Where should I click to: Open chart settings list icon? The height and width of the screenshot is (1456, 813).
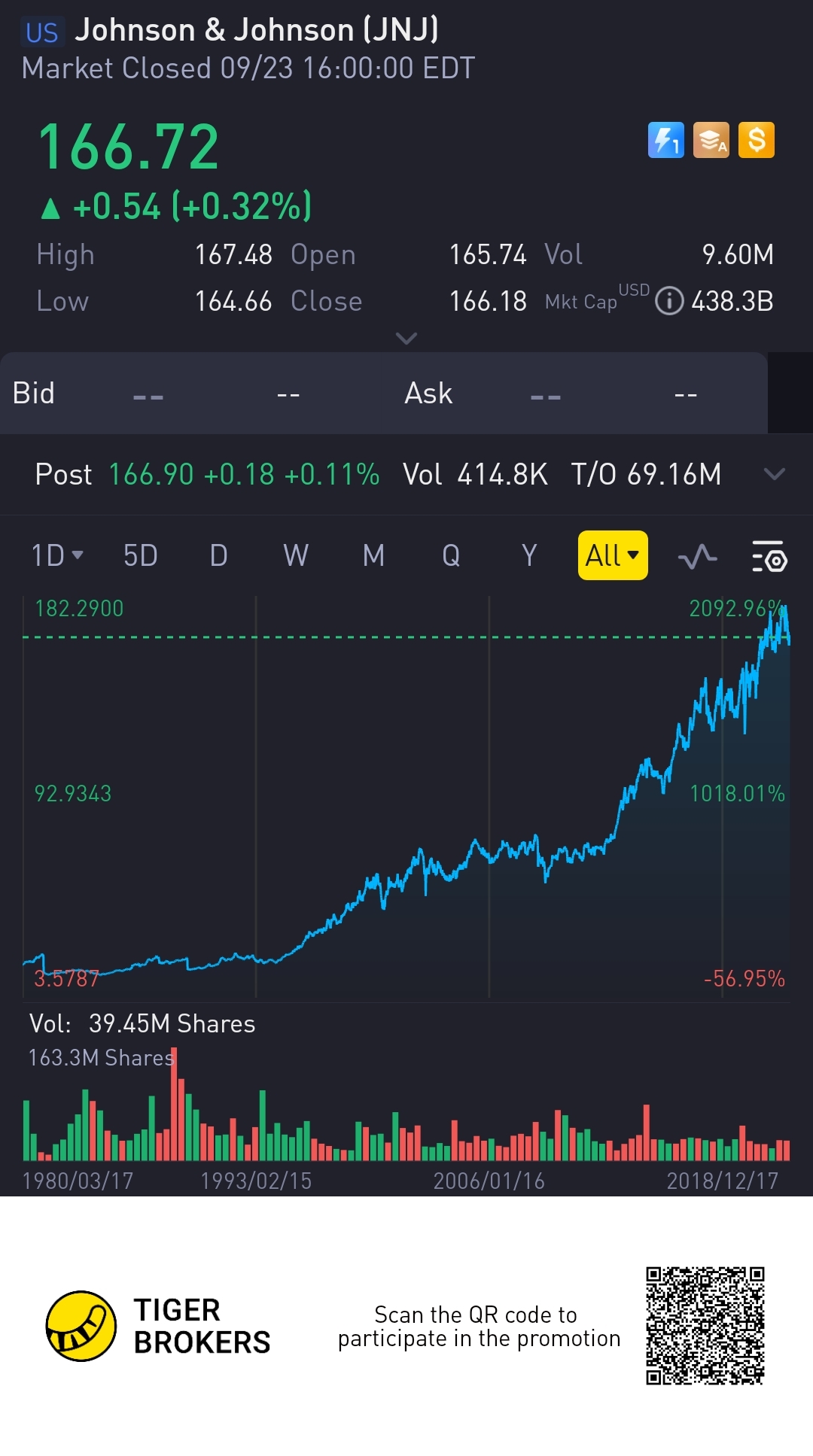point(769,557)
